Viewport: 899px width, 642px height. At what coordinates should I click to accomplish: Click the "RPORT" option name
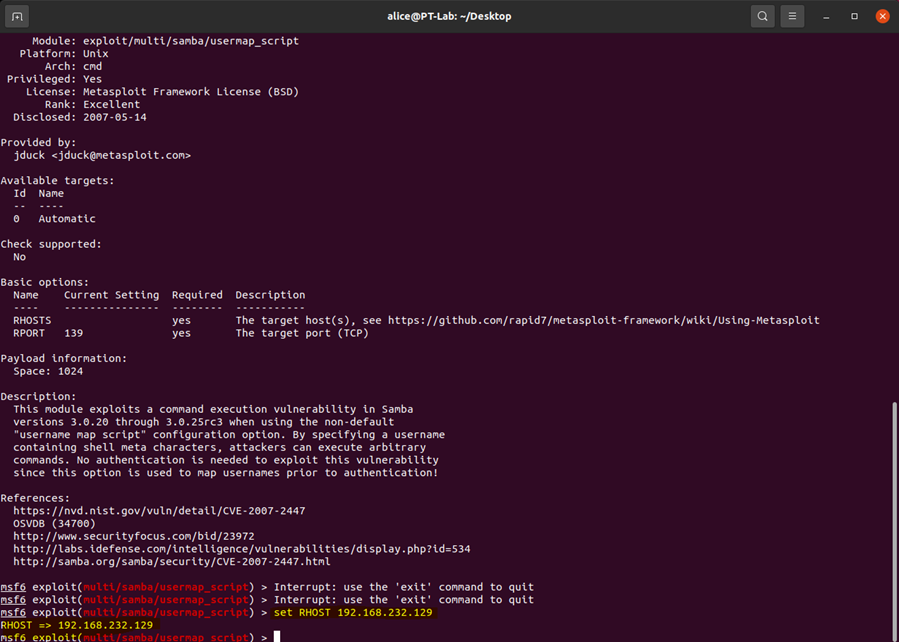[x=29, y=333]
